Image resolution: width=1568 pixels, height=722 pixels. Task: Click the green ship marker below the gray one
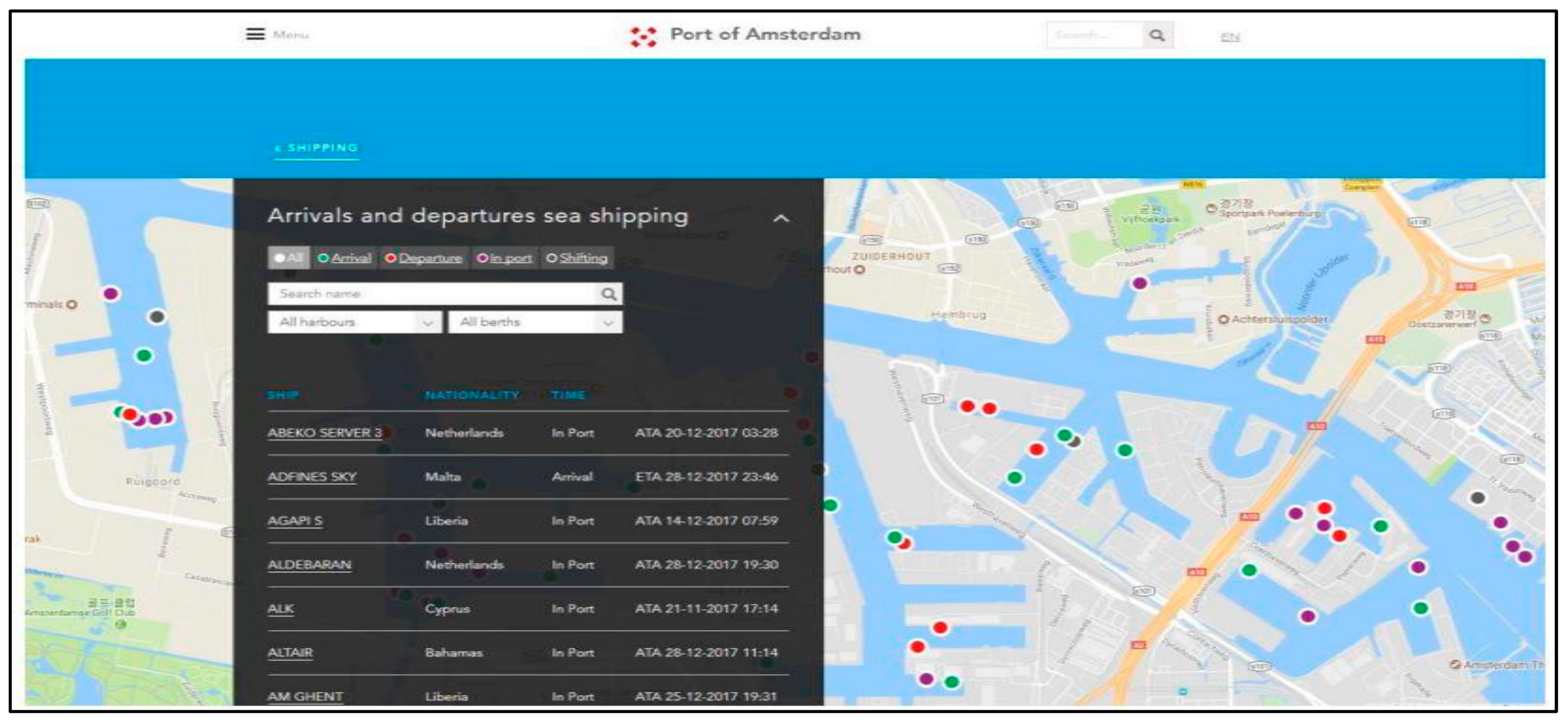point(144,356)
